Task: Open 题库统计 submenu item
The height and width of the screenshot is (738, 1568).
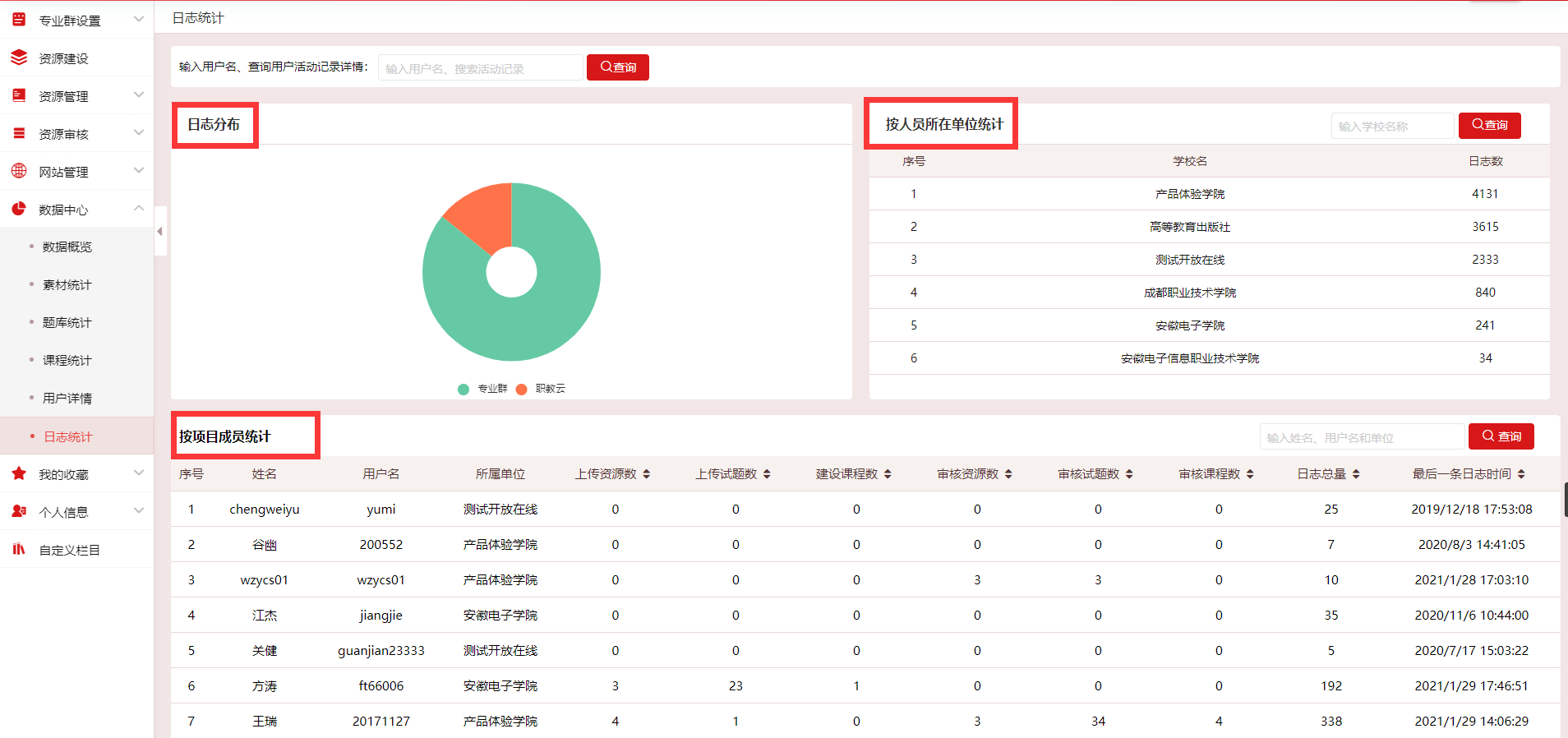Action: [x=67, y=322]
